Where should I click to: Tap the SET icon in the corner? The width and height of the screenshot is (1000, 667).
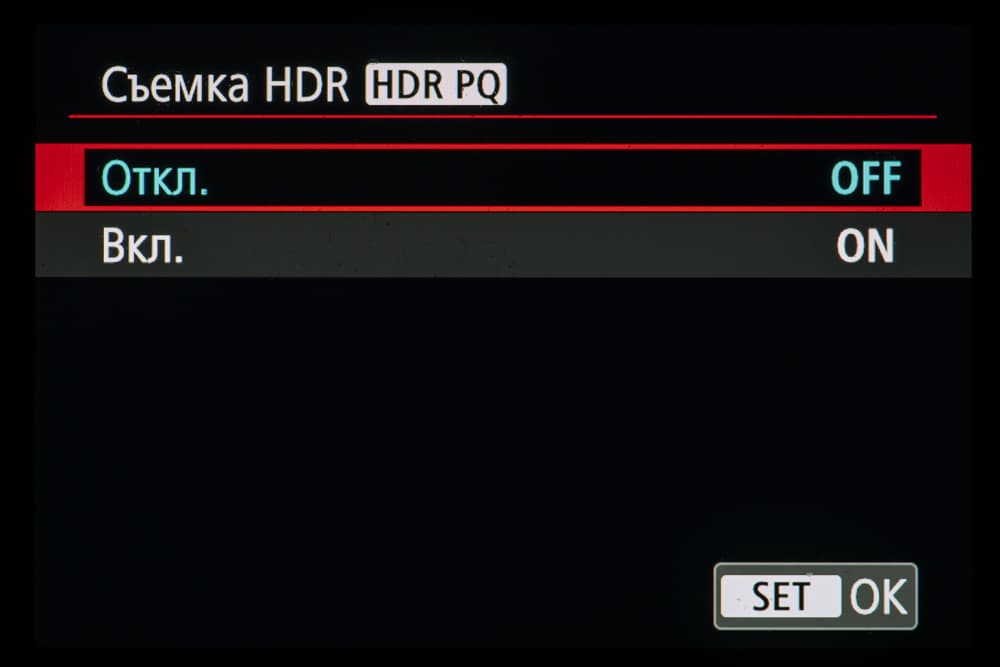click(x=781, y=596)
